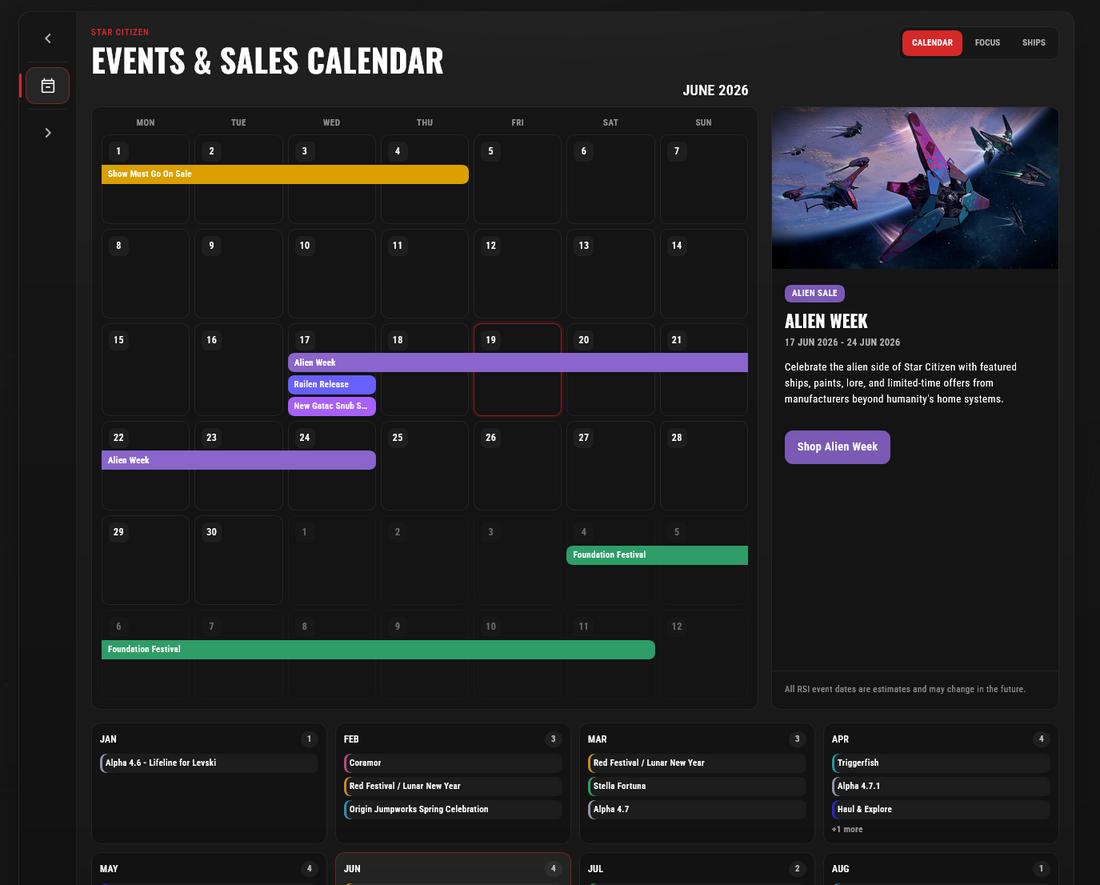Viewport: 1100px width, 885px height.
Task: Expand +1 more events in APR
Action: point(847,830)
